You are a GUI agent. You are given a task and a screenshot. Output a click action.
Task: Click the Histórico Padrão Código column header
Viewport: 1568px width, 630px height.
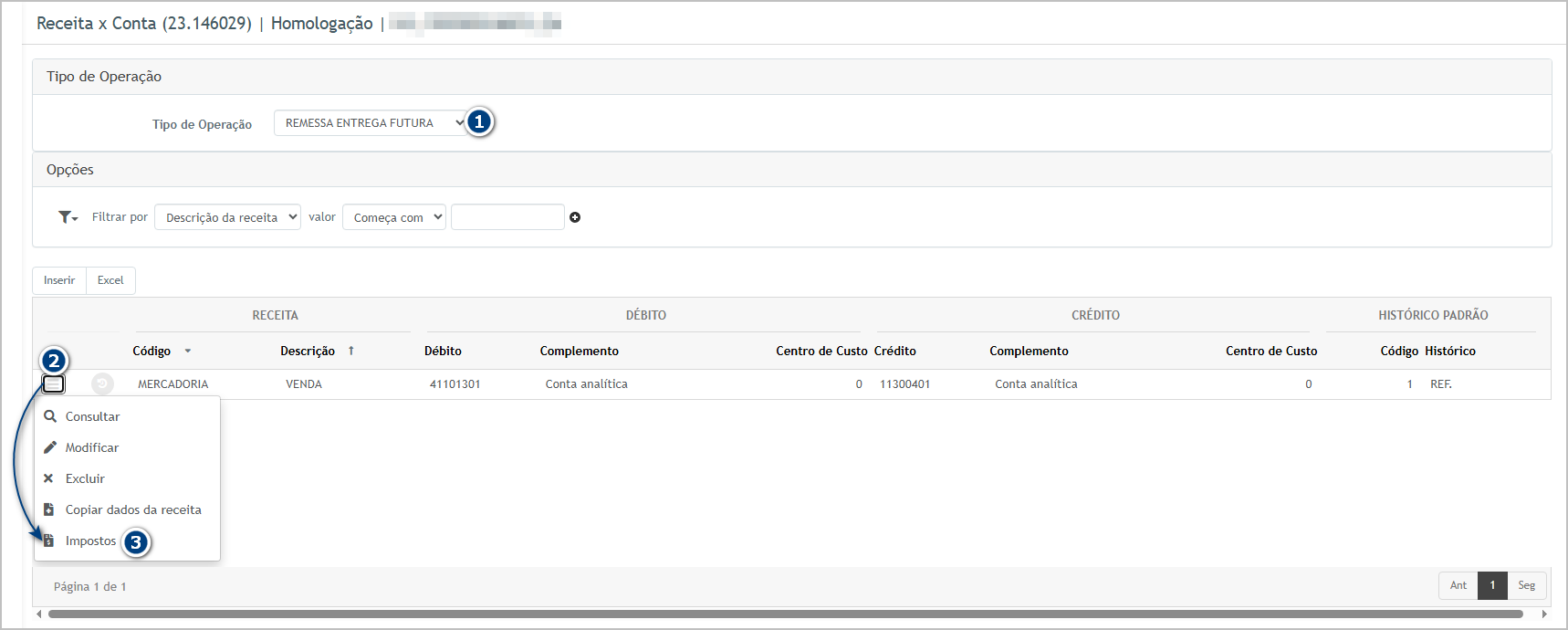pyautogui.click(x=1399, y=351)
